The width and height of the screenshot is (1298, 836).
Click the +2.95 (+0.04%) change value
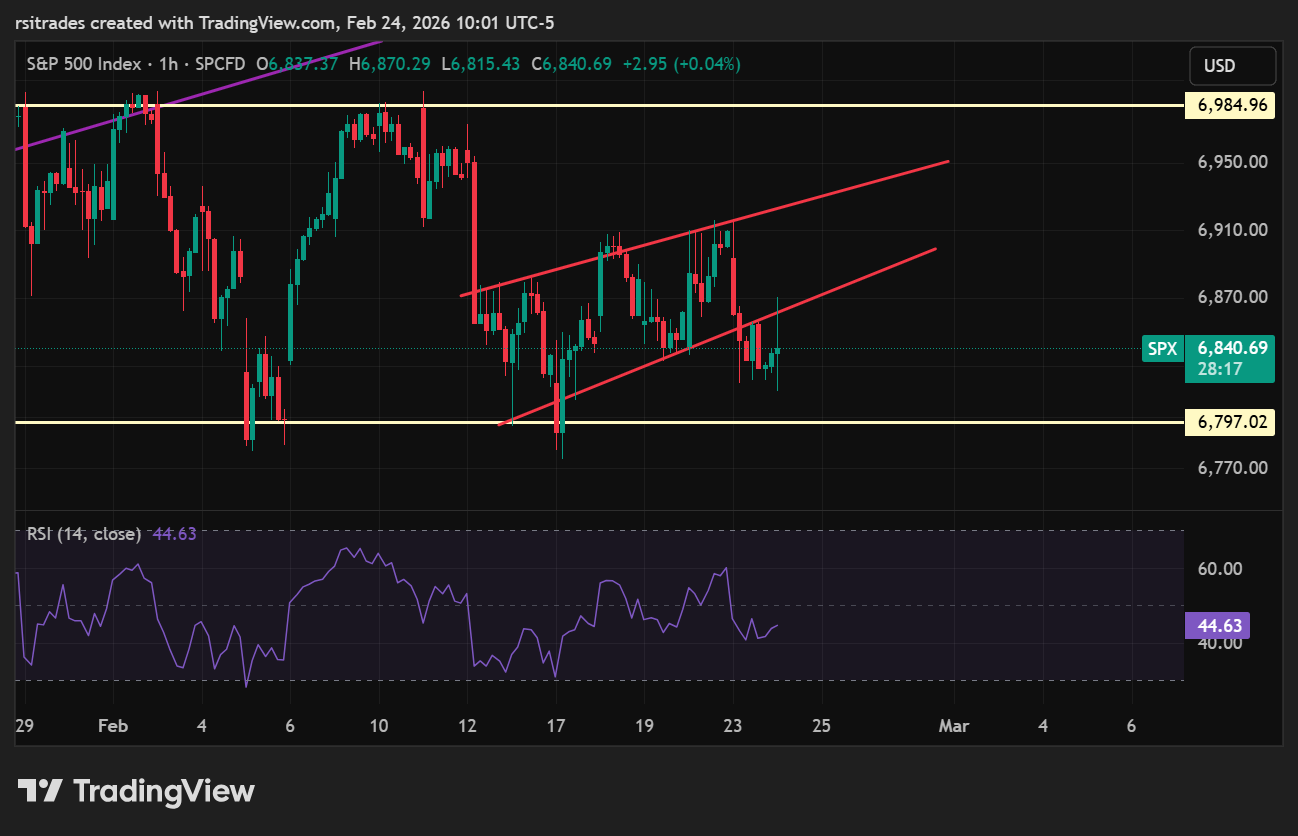click(x=684, y=64)
